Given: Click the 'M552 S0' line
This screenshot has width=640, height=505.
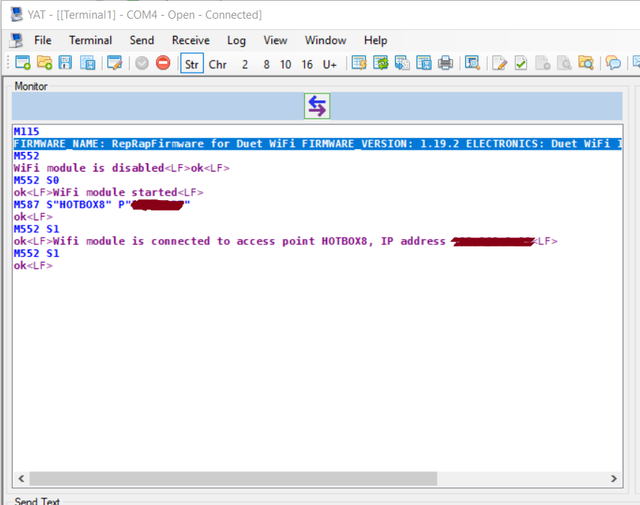Looking at the screenshot, I should coord(36,180).
